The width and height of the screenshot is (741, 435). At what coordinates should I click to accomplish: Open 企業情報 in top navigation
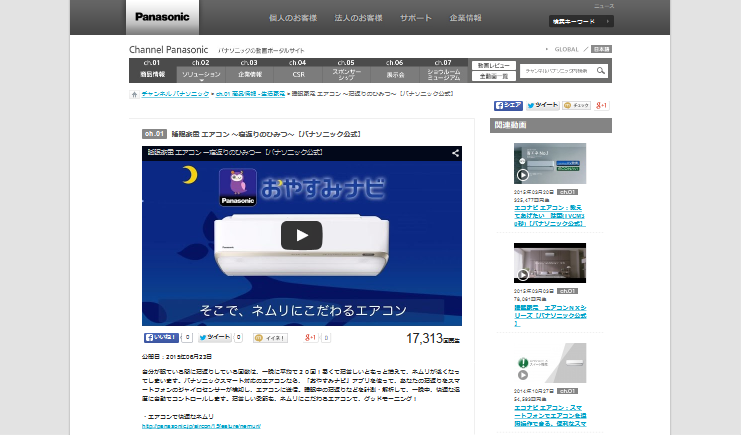(465, 18)
